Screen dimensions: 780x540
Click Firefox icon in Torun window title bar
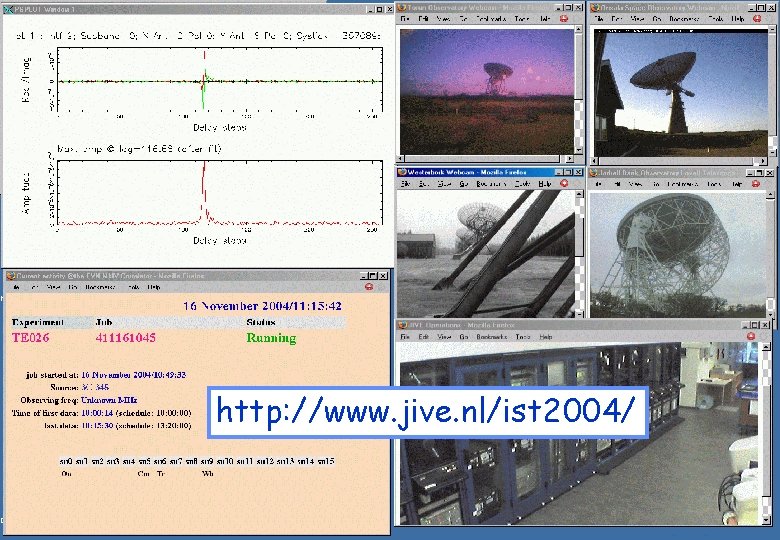pyautogui.click(x=402, y=7)
